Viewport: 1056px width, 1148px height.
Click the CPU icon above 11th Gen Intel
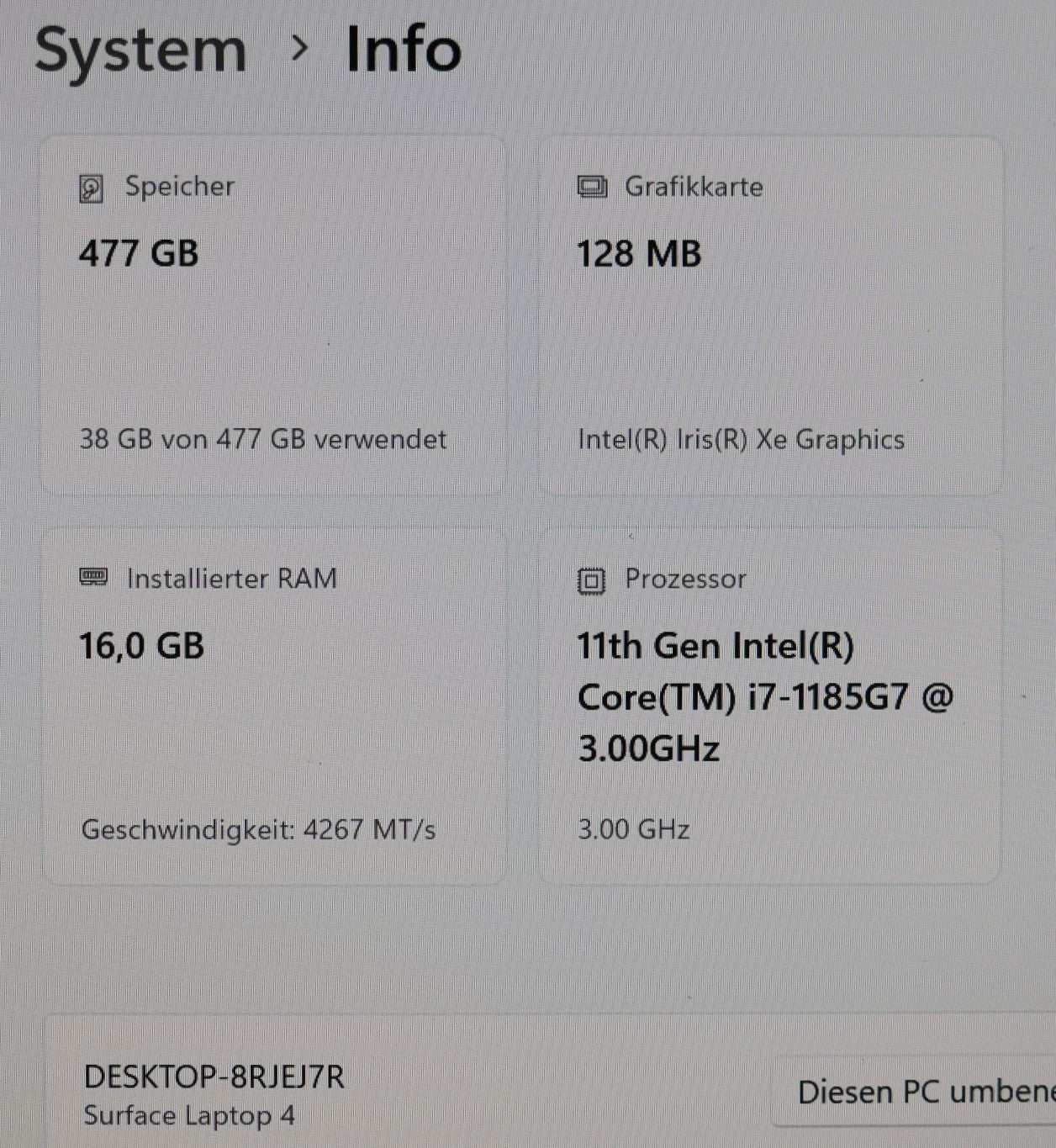click(591, 579)
